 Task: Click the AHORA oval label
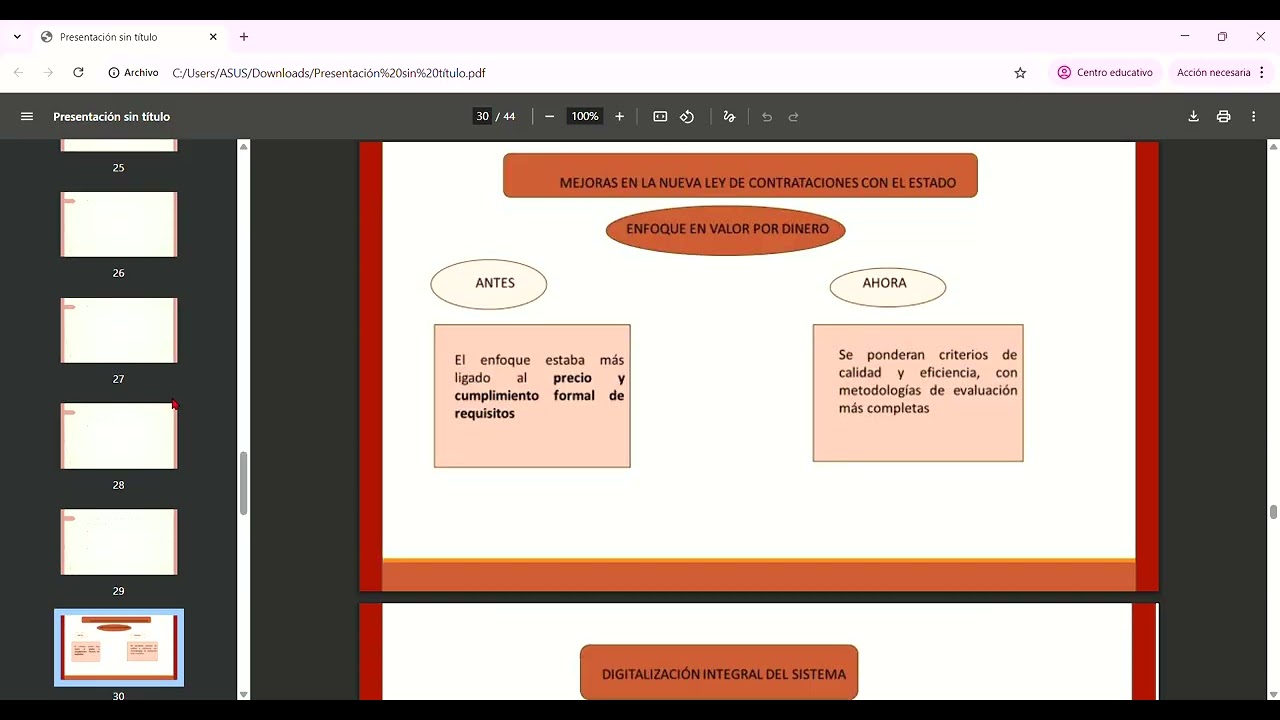click(888, 285)
